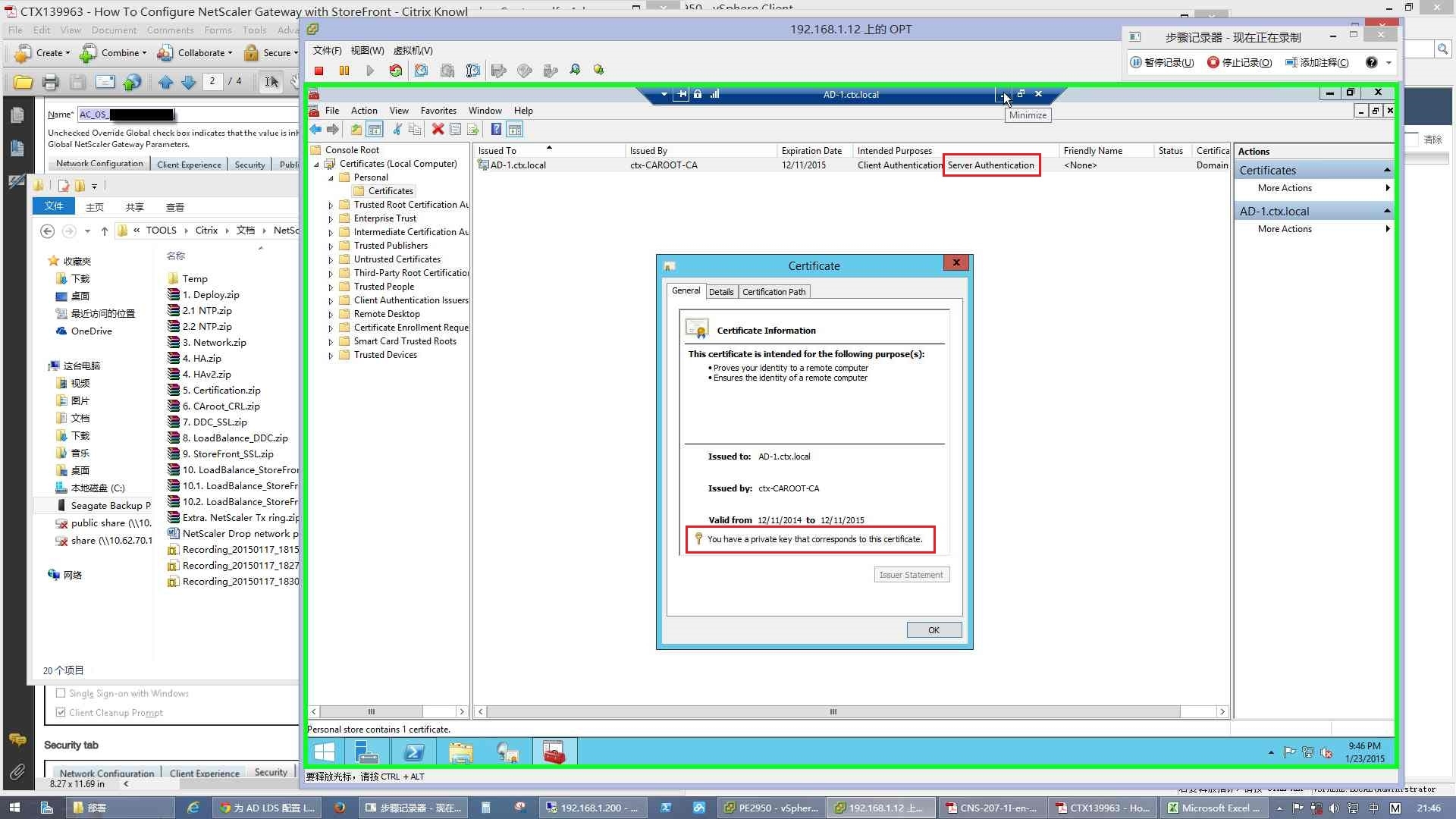The width and height of the screenshot is (1456, 819).
Task: Click 暂停记录 in the Steps Recorder
Action: pos(1163,62)
